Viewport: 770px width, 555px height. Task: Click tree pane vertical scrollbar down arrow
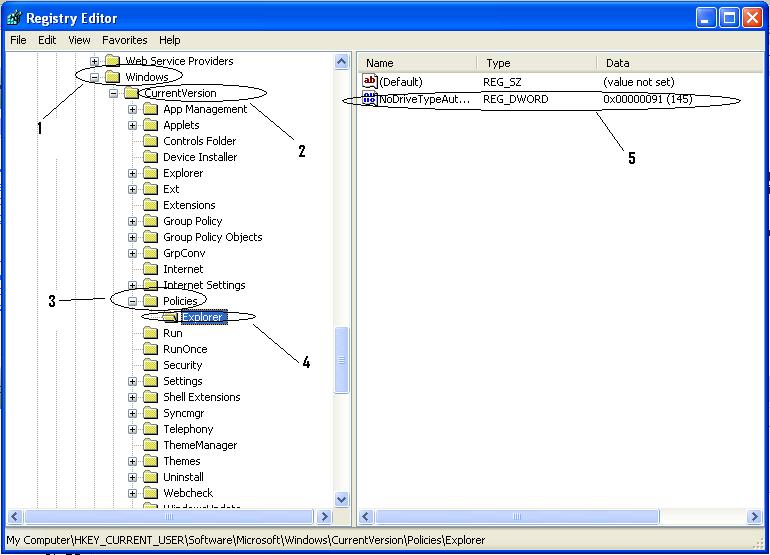341,499
